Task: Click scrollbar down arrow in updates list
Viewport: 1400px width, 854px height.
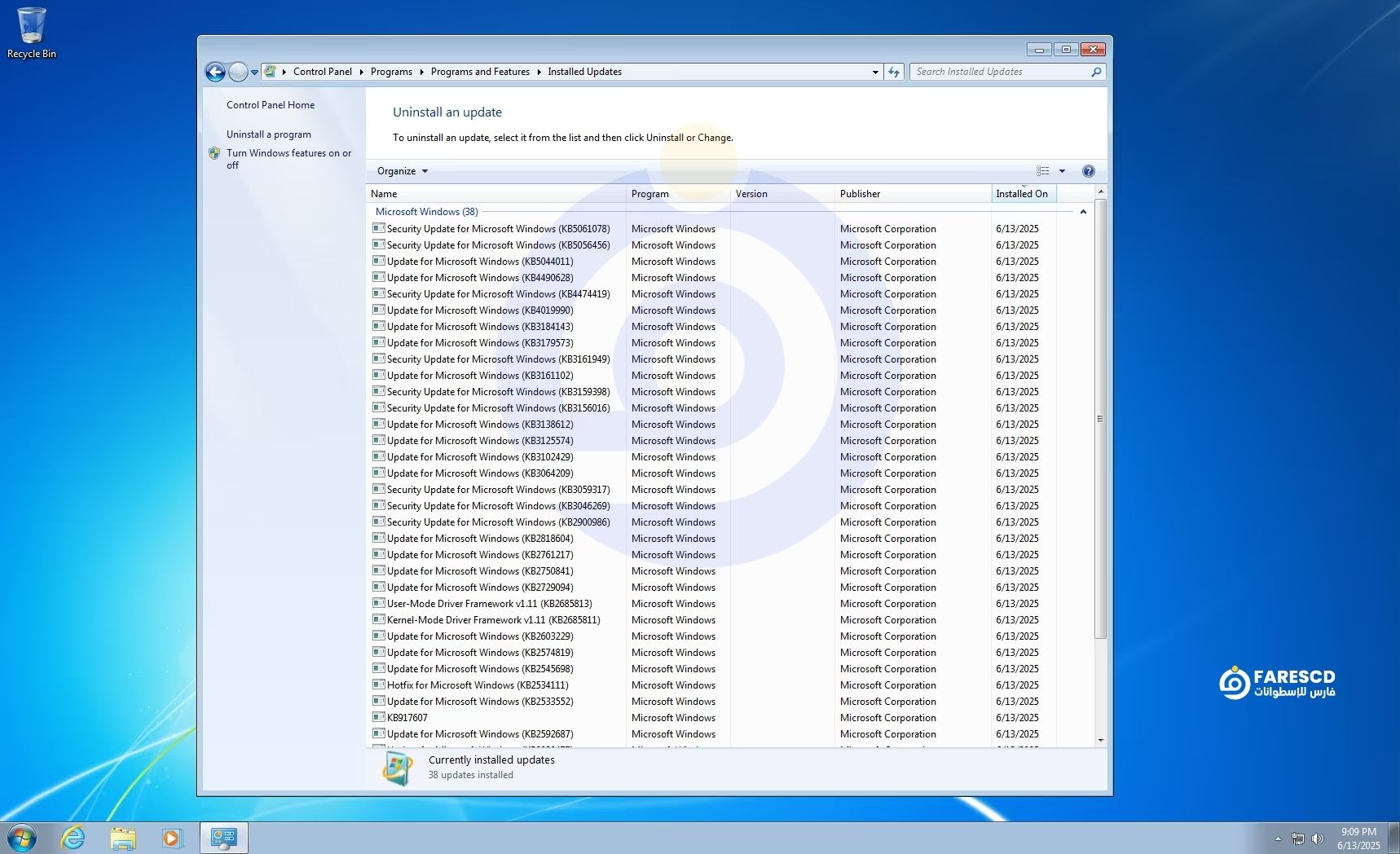Action: click(1101, 740)
